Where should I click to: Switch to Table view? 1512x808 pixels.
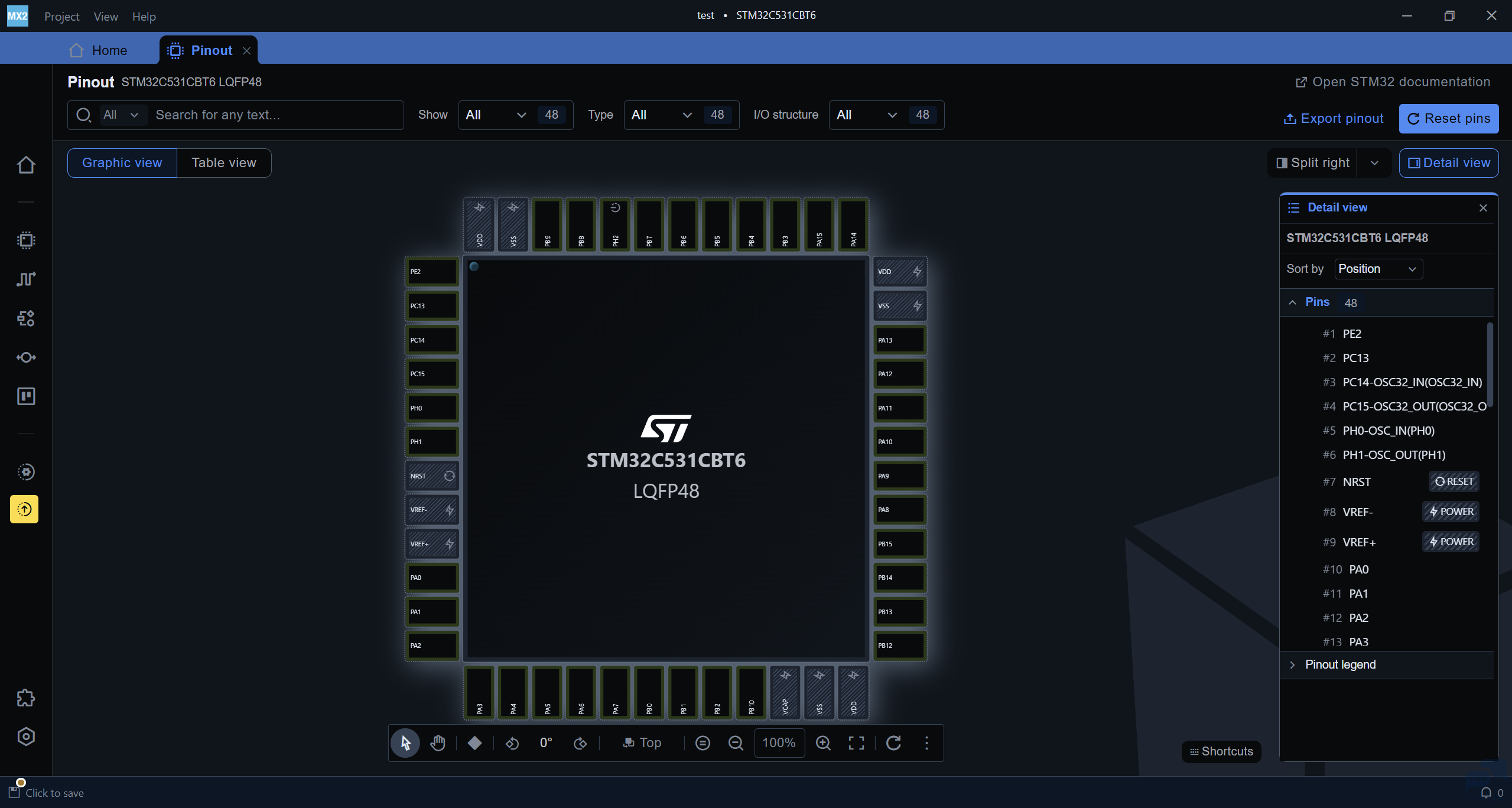(224, 163)
